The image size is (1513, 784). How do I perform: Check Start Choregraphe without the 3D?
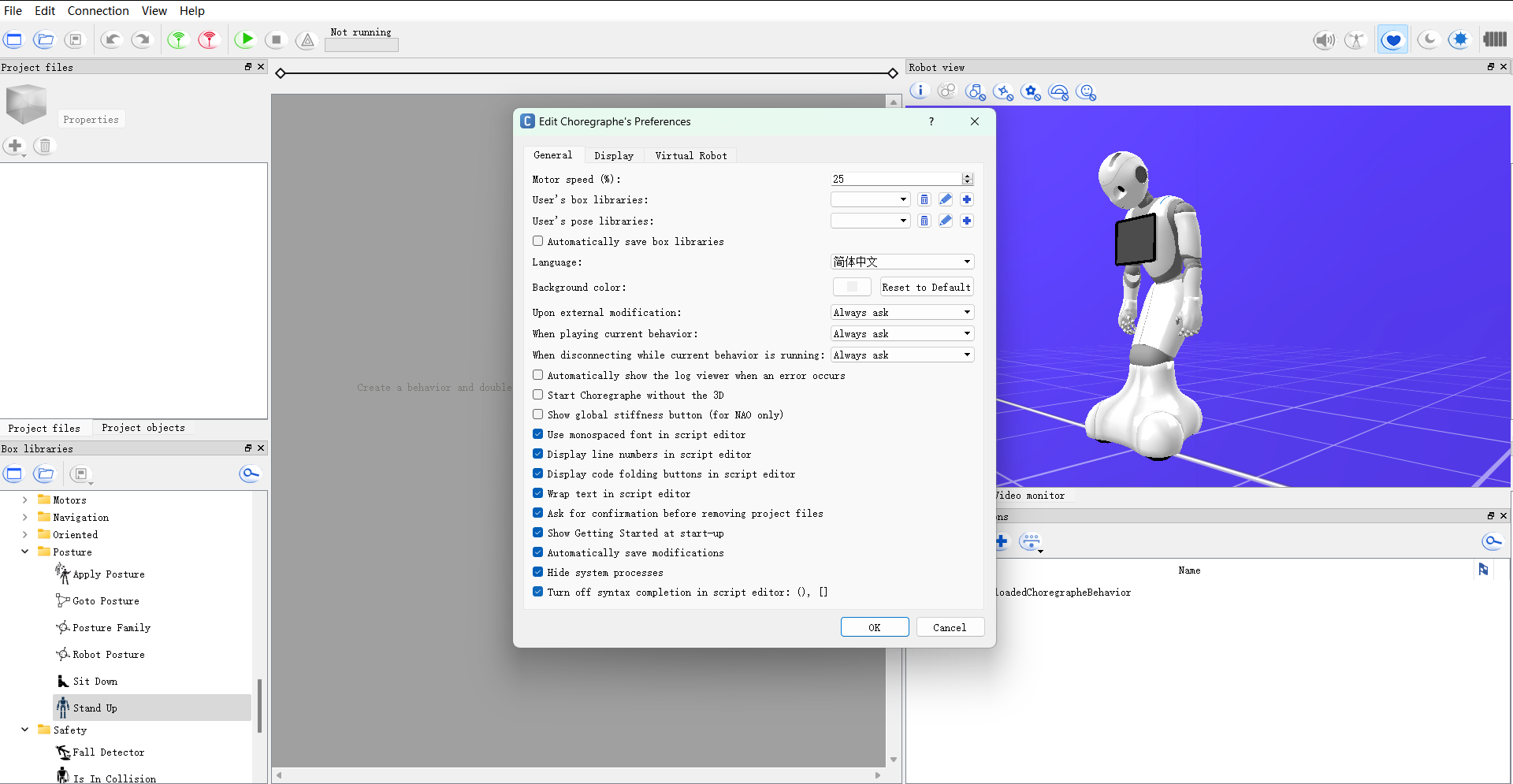point(537,395)
